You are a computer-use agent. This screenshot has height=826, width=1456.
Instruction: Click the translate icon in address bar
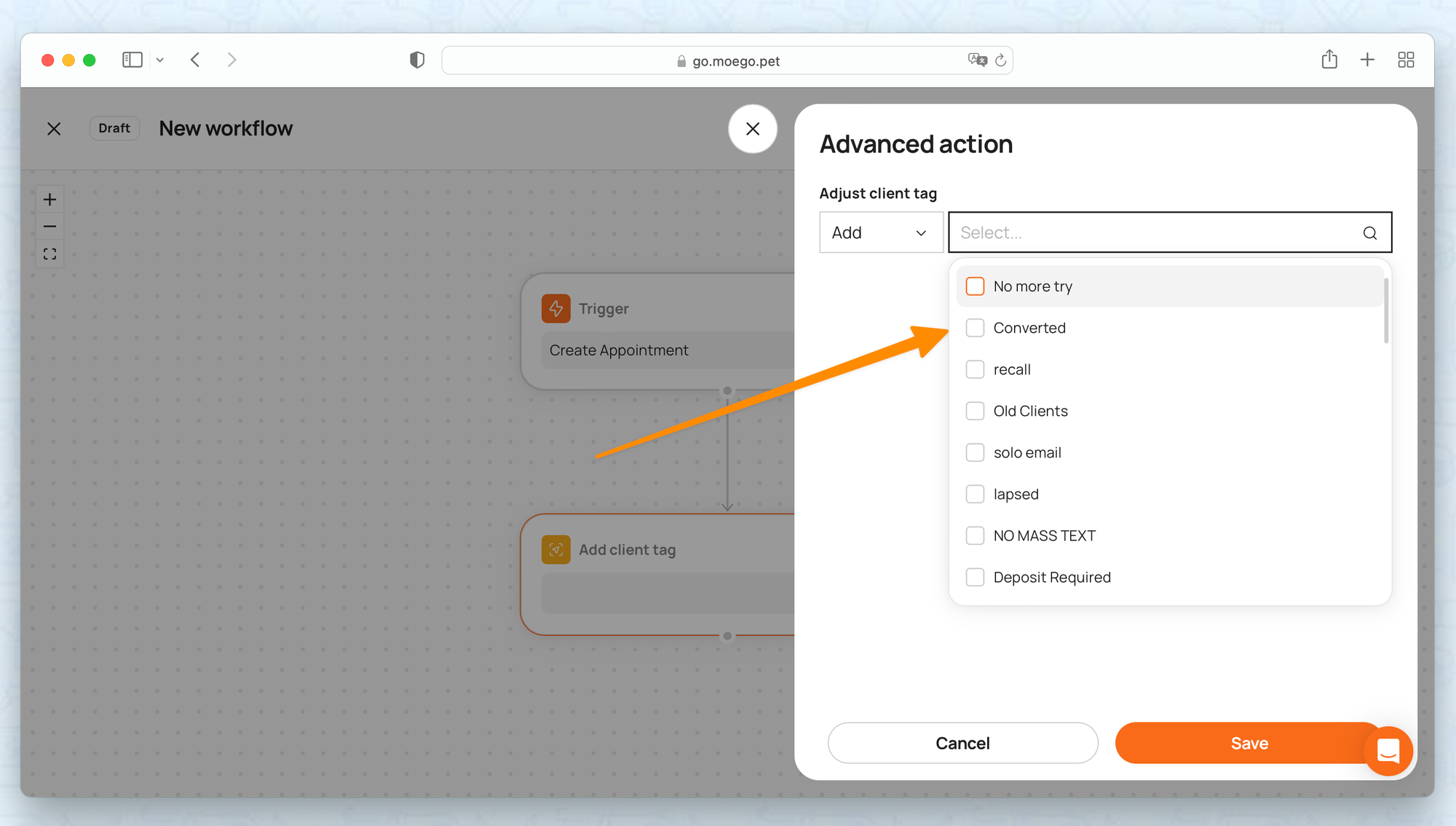[x=977, y=60]
